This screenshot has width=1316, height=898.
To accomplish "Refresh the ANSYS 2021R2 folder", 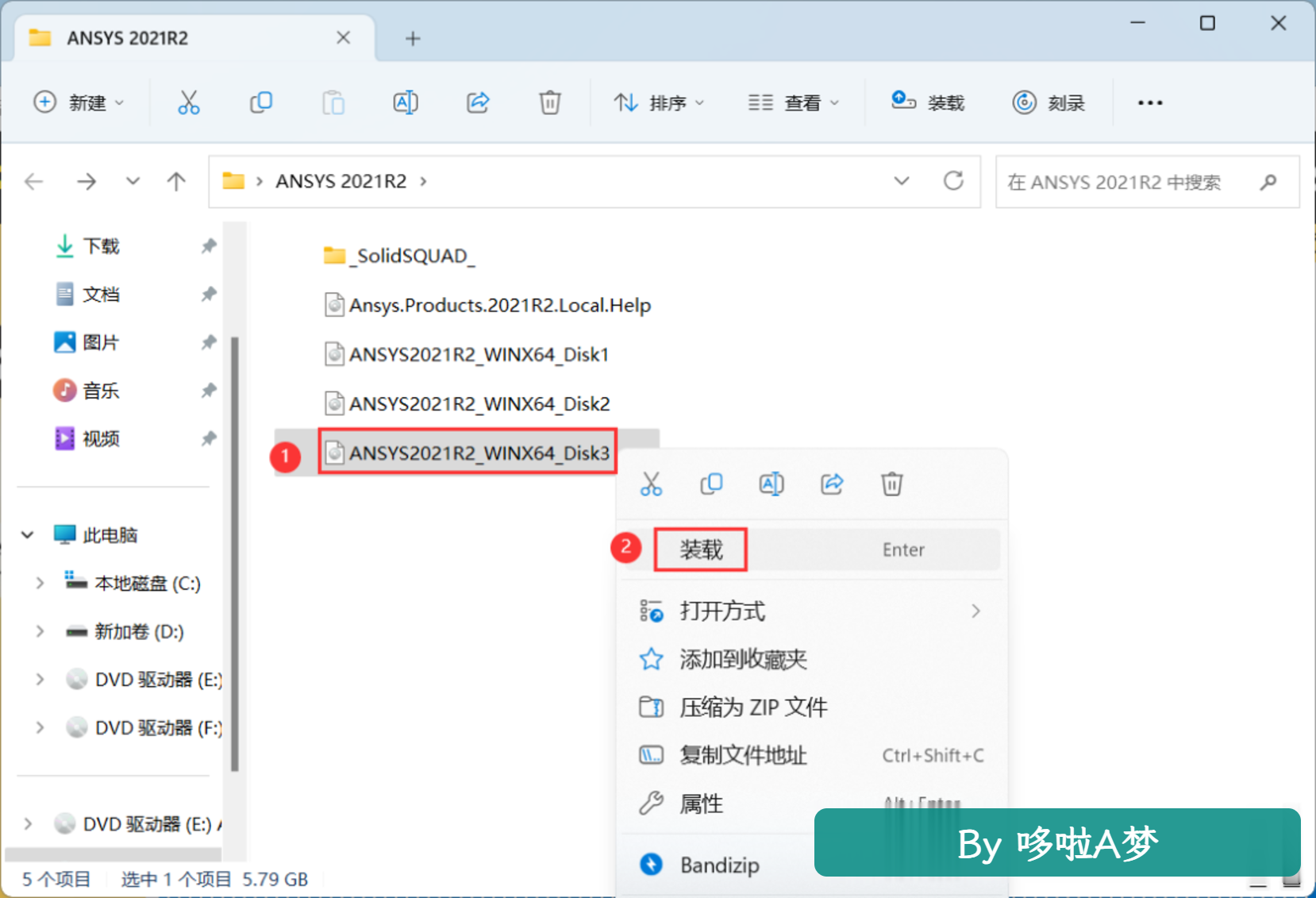I will pos(953,181).
